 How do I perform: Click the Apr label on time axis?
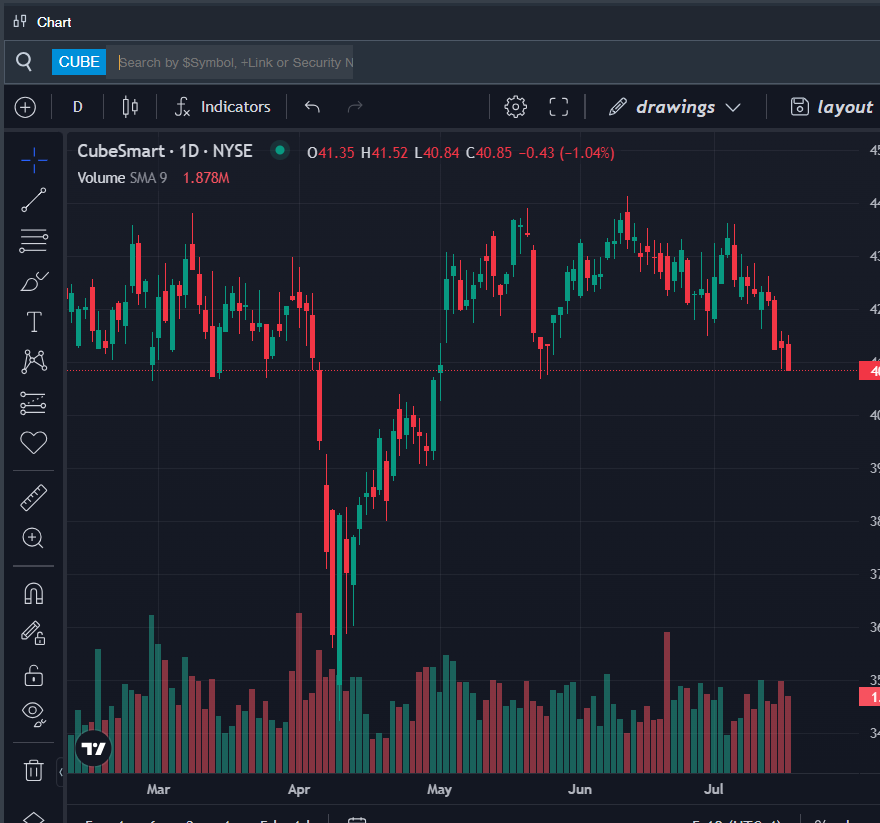click(299, 789)
